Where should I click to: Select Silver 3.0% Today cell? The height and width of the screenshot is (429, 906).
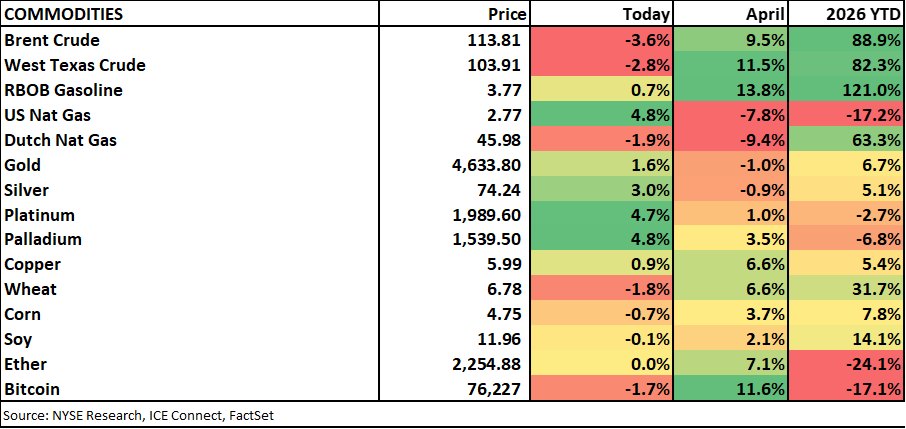point(601,190)
